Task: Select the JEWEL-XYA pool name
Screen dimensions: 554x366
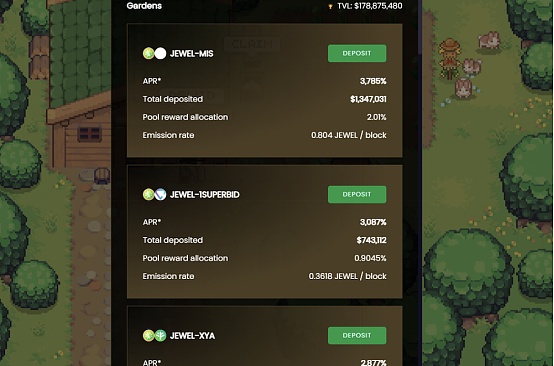Action: (192, 335)
